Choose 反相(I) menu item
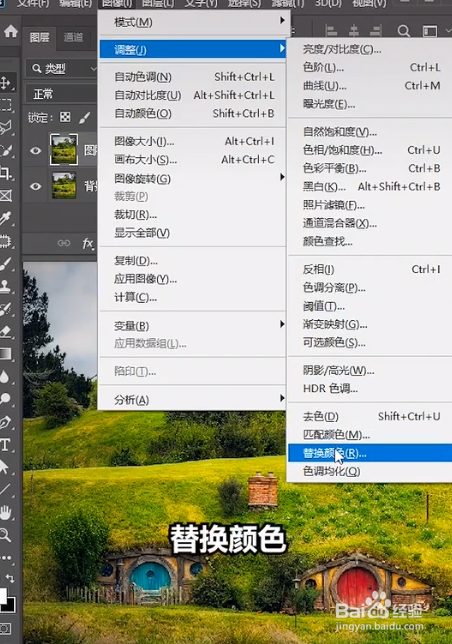The width and height of the screenshot is (452, 644). [x=370, y=269]
